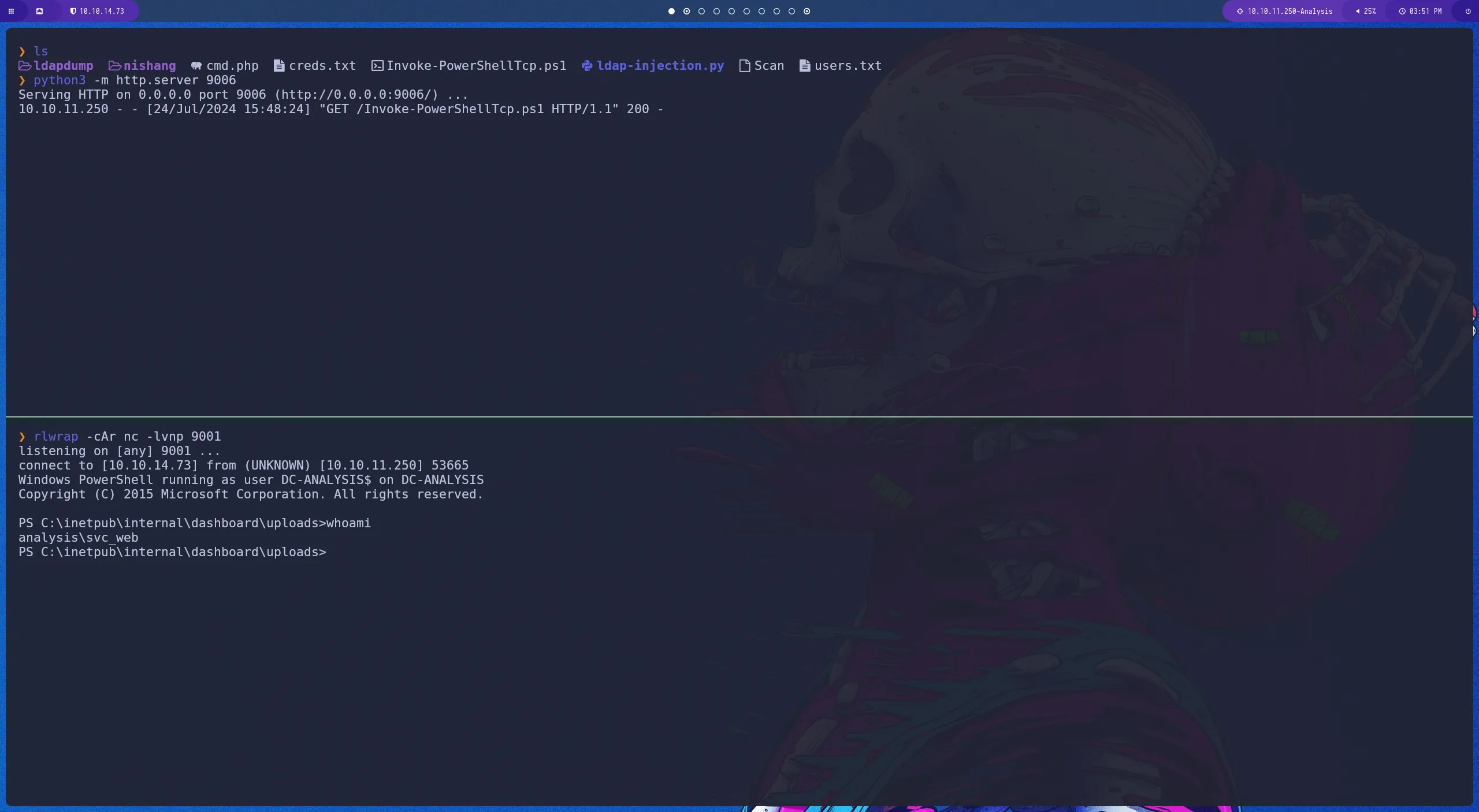
Task: Click the file icon next to users.txt
Action: point(804,65)
